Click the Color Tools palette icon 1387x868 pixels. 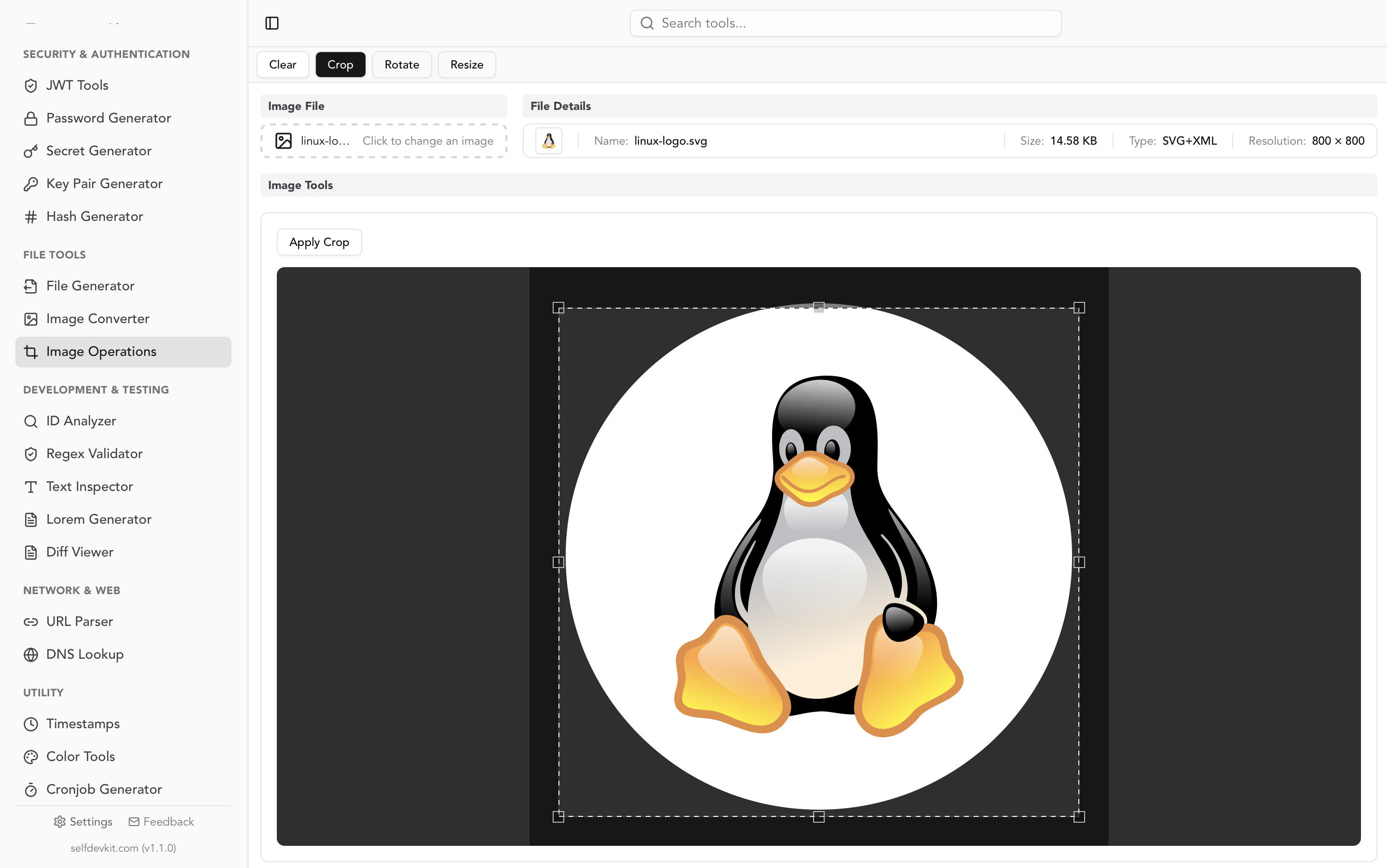pos(31,757)
